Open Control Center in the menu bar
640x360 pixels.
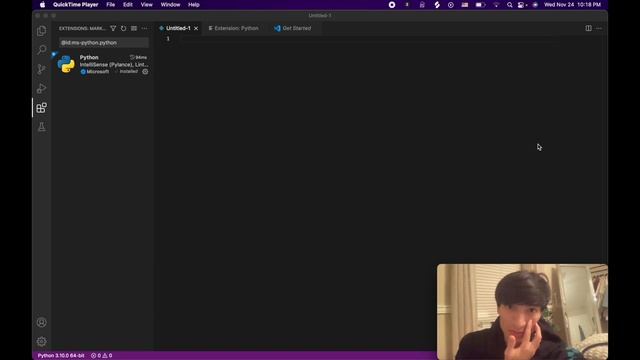coord(522,5)
